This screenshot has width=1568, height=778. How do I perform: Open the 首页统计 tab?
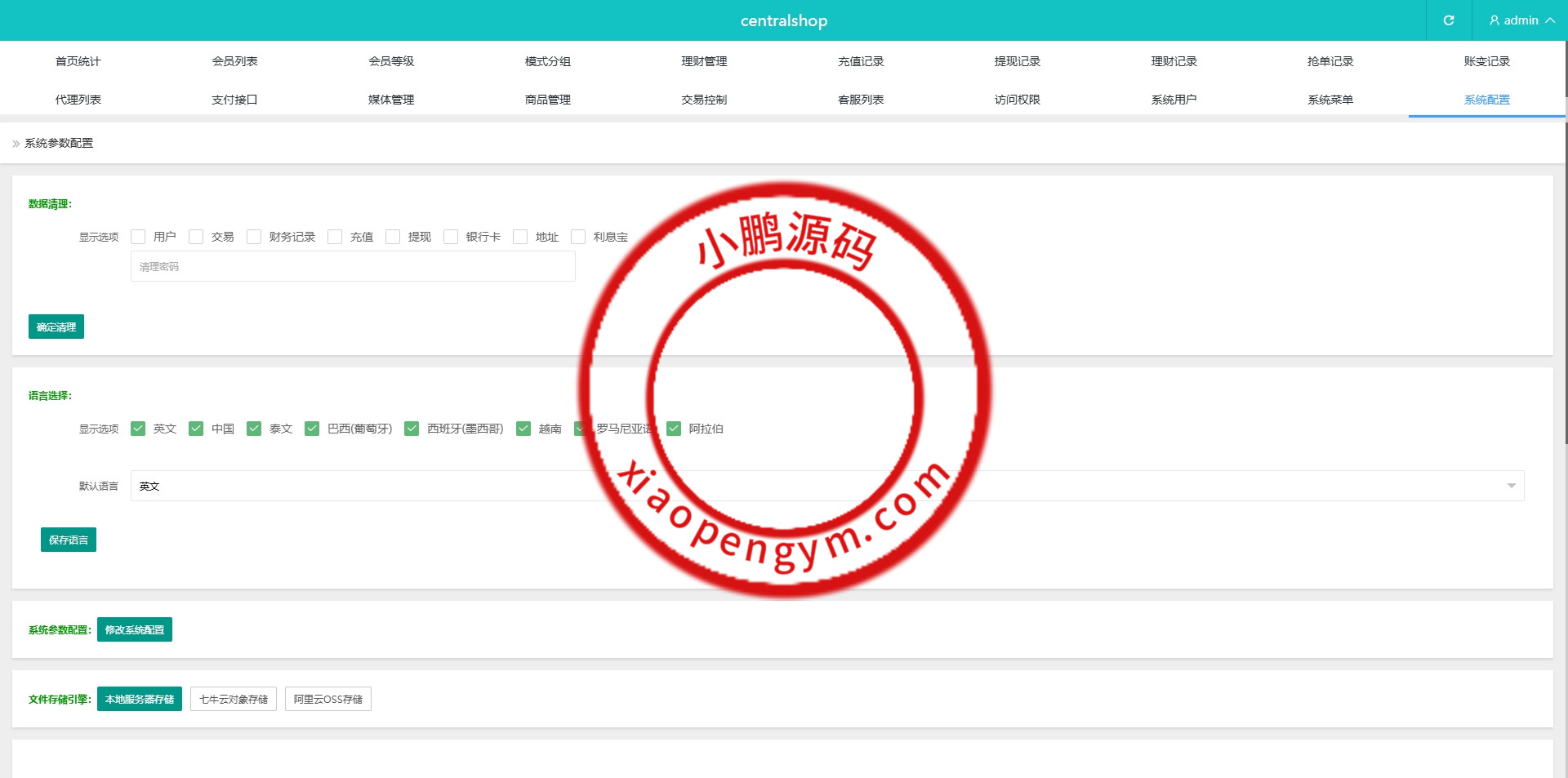tap(78, 61)
